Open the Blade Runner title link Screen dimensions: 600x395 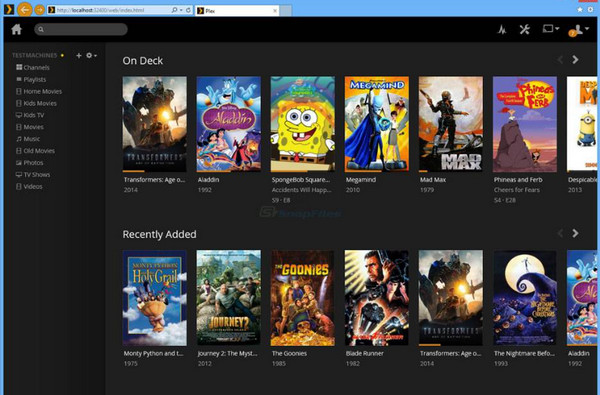pyautogui.click(x=365, y=354)
